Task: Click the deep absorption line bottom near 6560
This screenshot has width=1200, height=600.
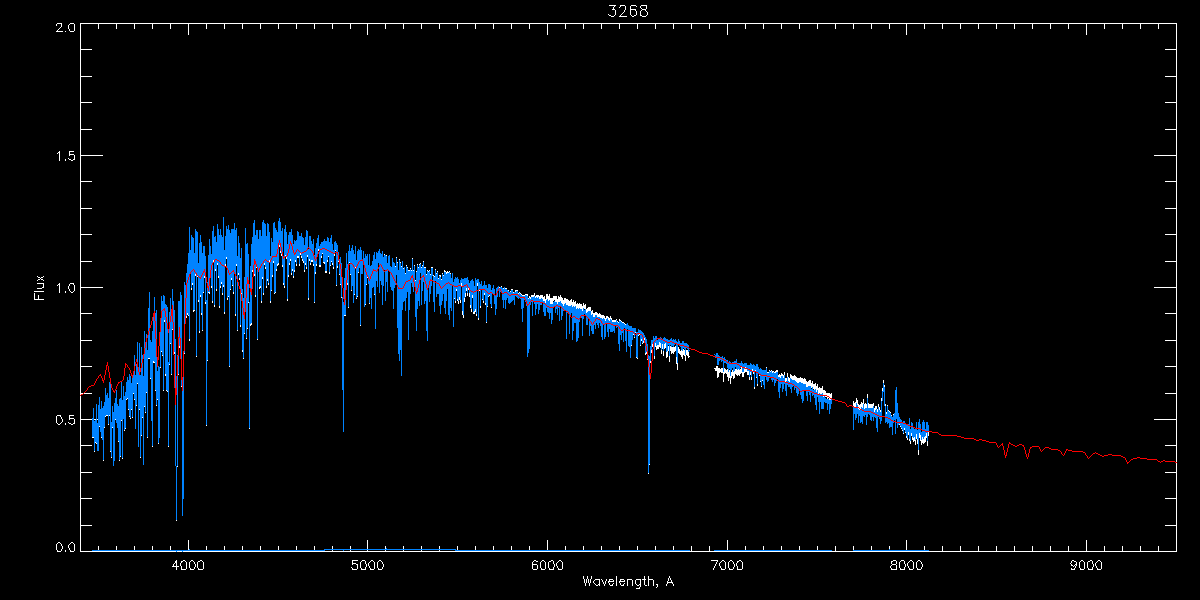Action: coord(648,468)
